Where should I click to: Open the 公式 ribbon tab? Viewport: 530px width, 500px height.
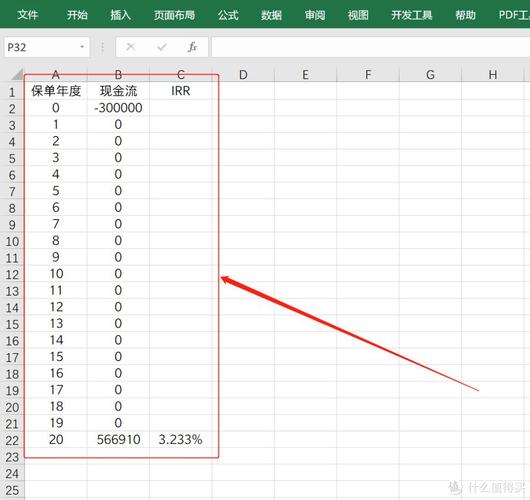(228, 15)
